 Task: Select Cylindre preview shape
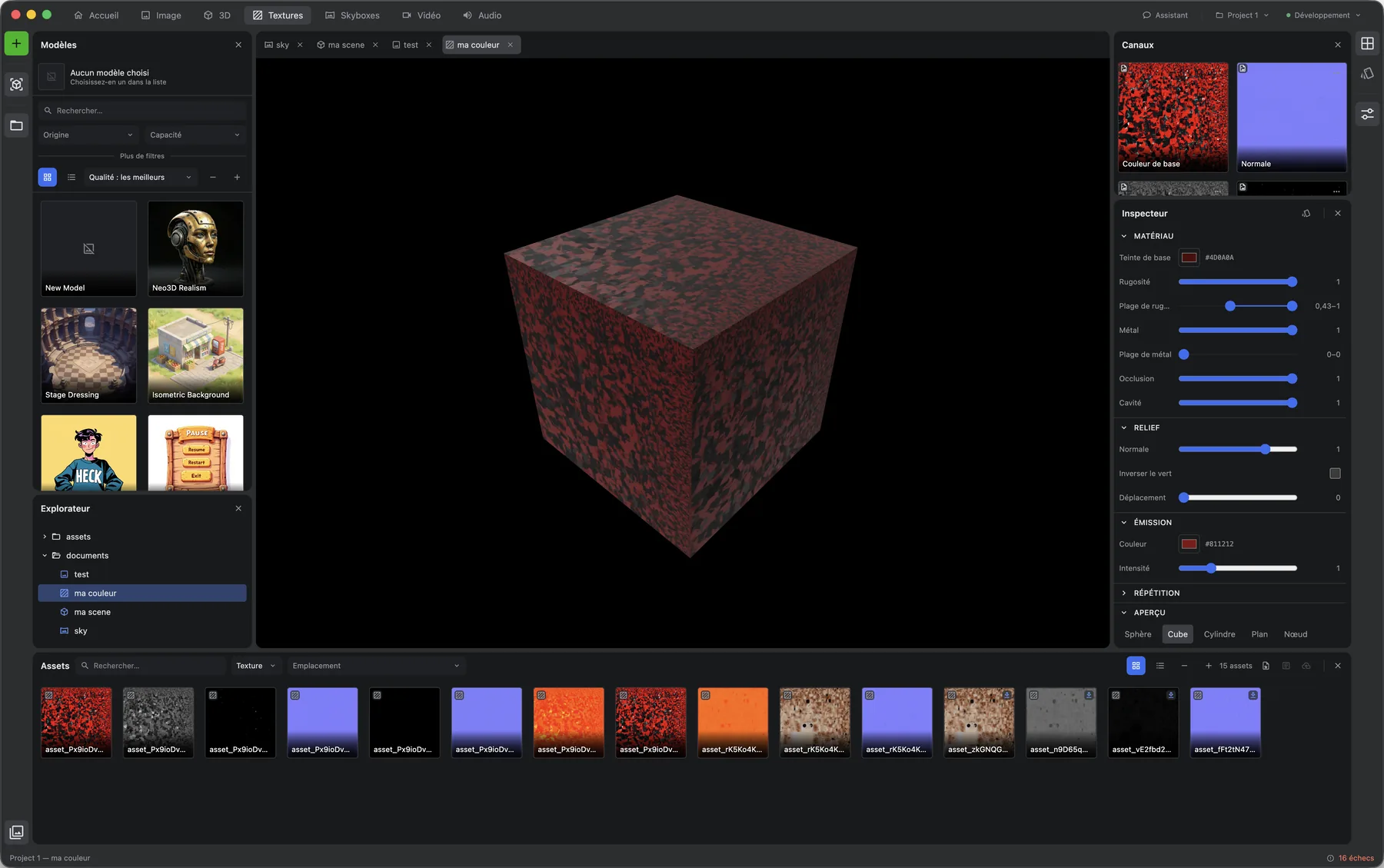[1219, 634]
